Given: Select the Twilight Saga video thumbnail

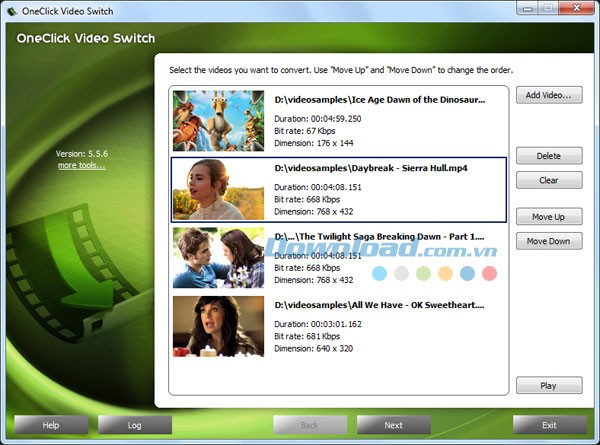Looking at the screenshot, I should [x=218, y=258].
